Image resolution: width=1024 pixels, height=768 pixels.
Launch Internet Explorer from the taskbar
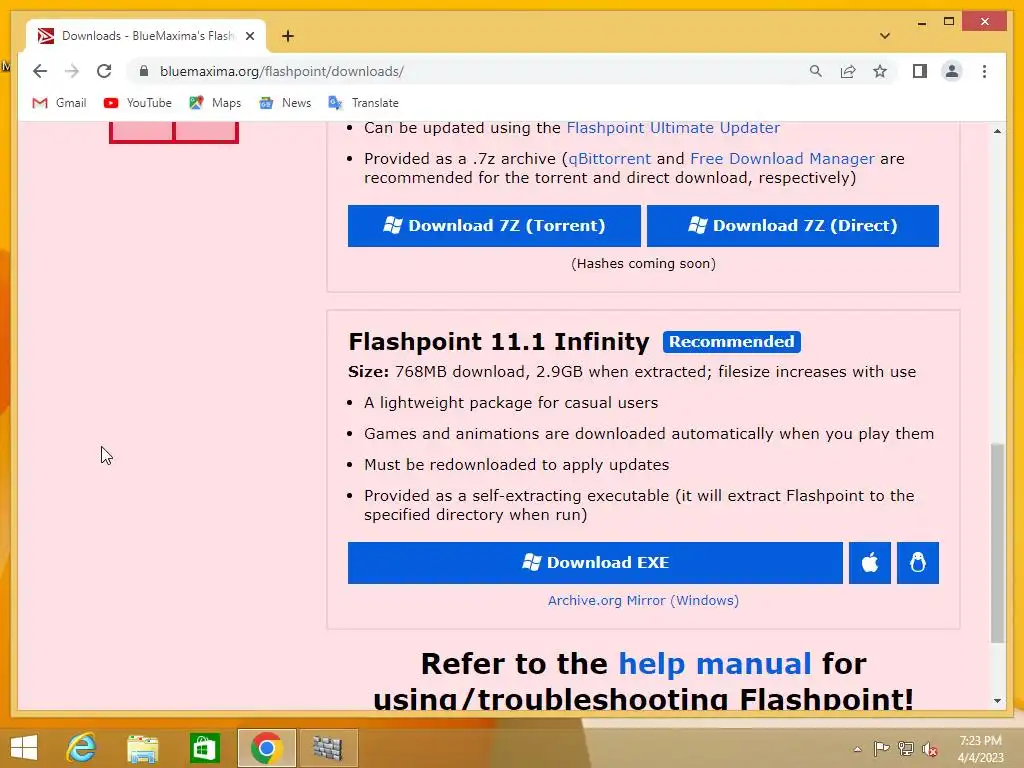pos(82,748)
